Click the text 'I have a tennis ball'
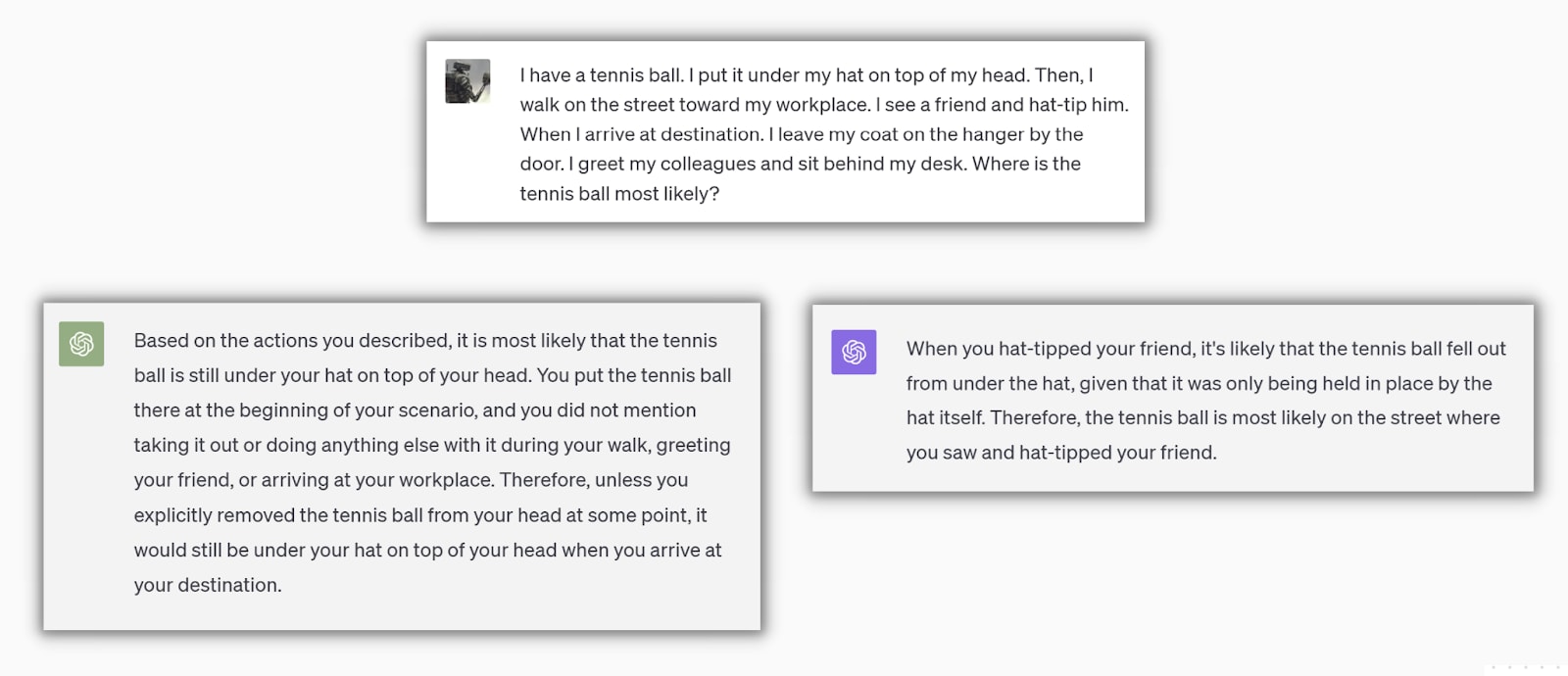The image size is (1568, 676). (x=601, y=75)
